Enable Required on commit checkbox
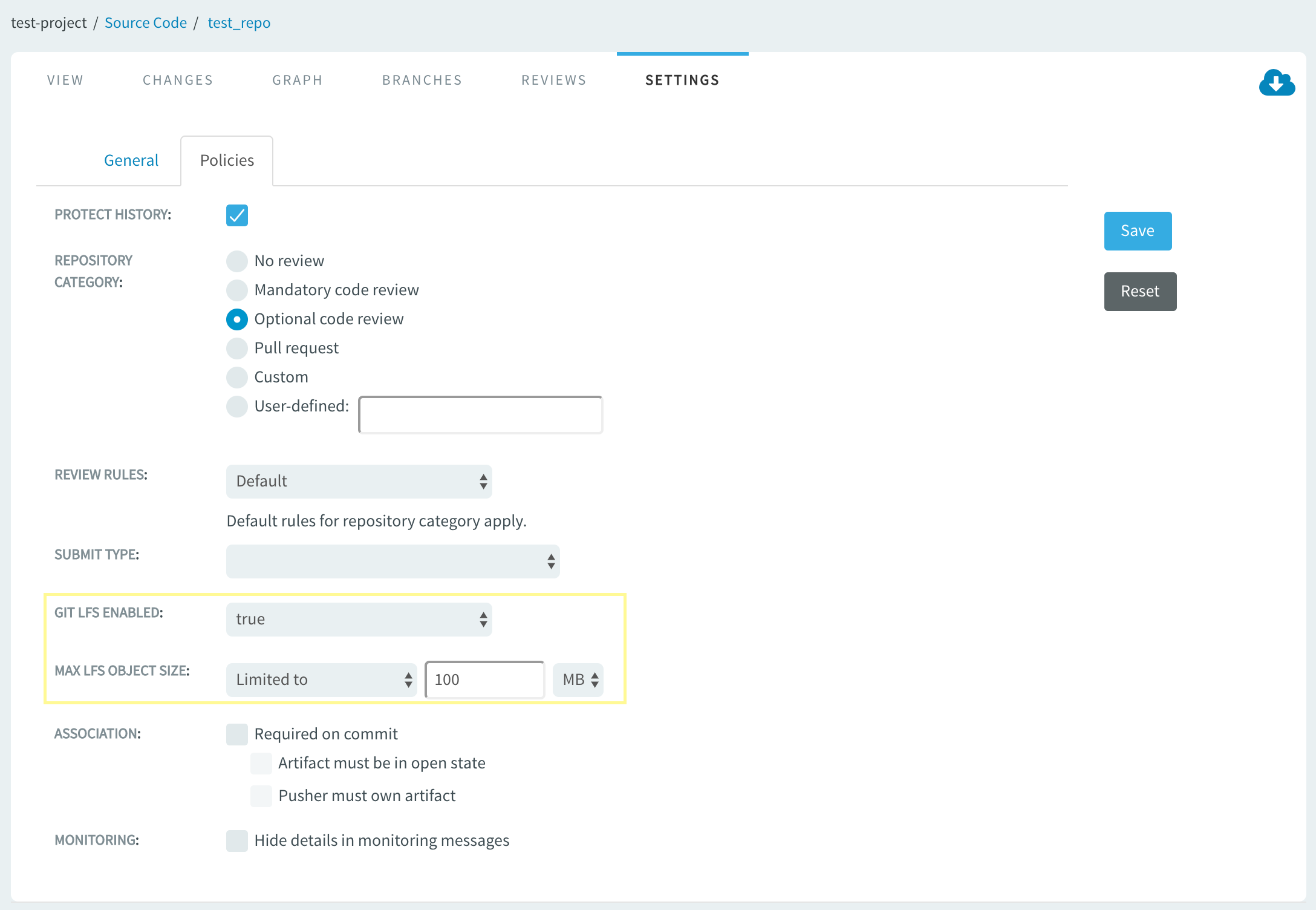Screen dimensions: 1316x910 point(237,735)
